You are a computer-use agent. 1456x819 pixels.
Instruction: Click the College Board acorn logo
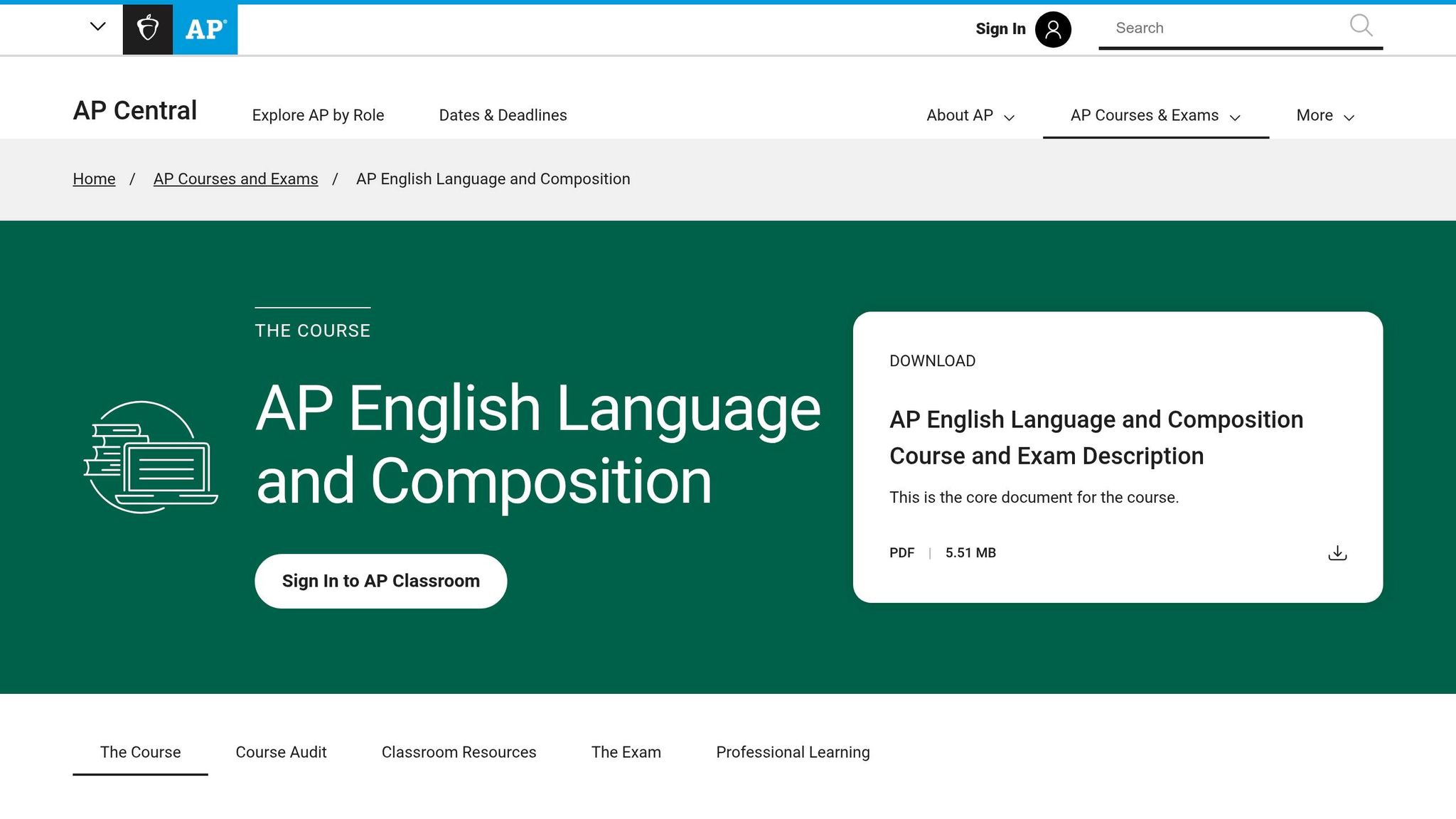(148, 29)
